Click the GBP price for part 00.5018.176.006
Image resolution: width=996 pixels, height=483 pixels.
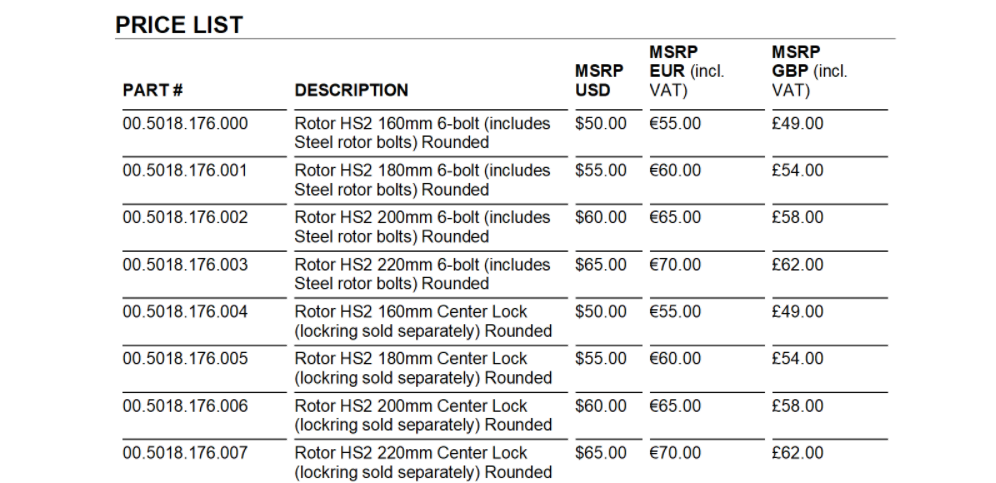point(797,406)
